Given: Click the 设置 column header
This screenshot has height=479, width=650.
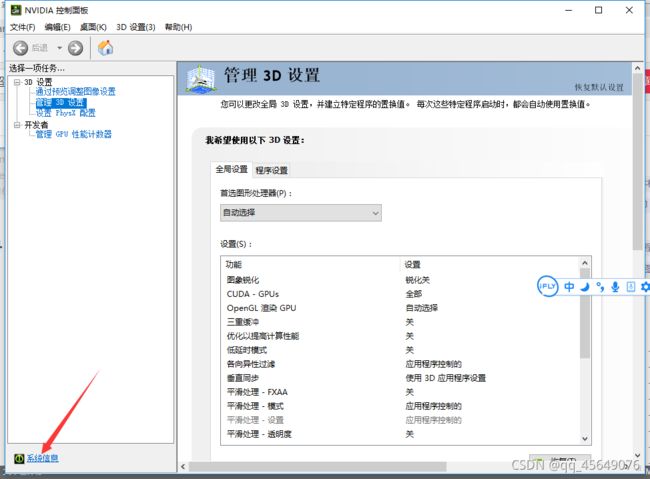Looking at the screenshot, I should (x=412, y=265).
